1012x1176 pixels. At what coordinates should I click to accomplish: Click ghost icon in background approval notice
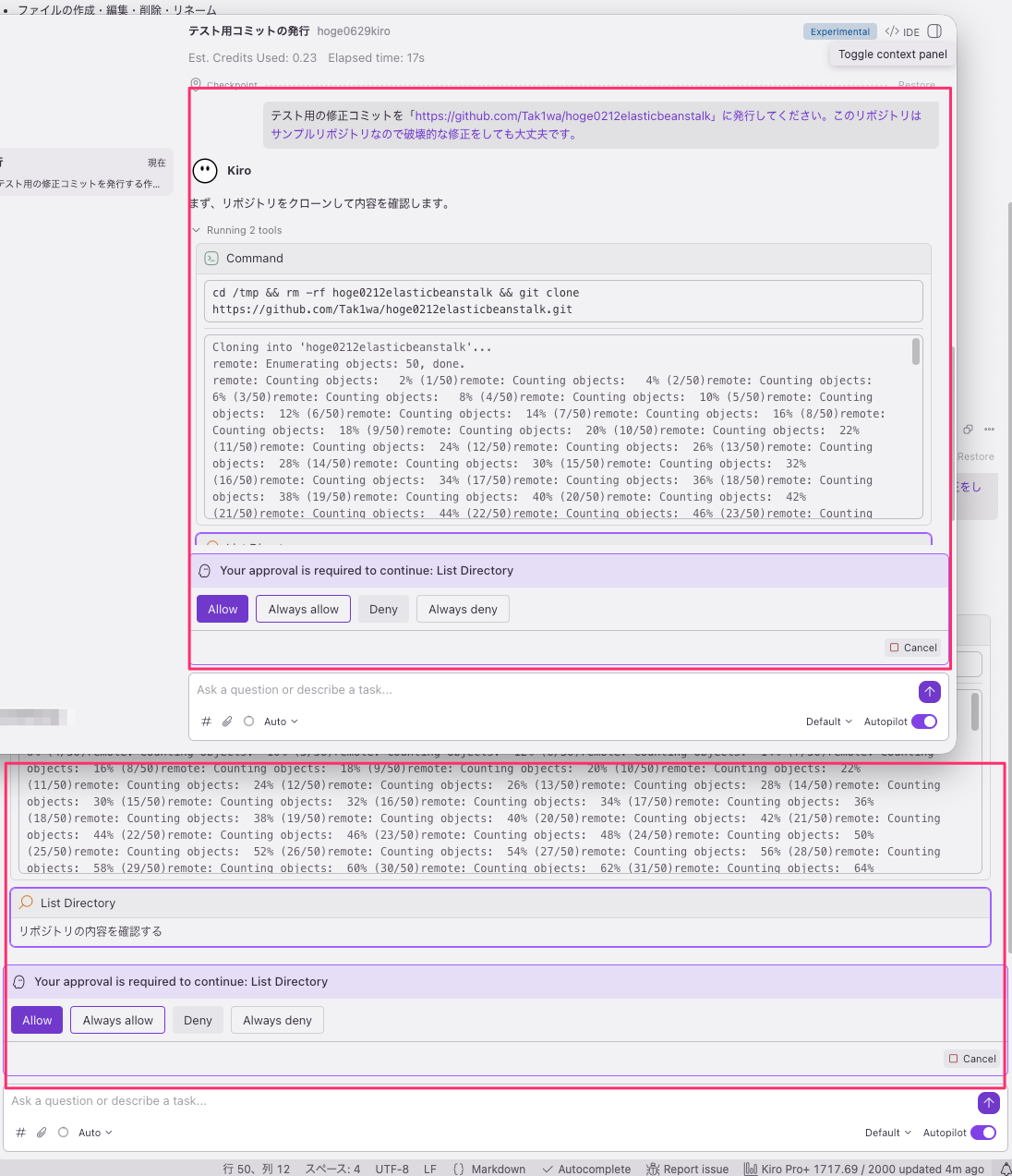pyautogui.click(x=18, y=982)
